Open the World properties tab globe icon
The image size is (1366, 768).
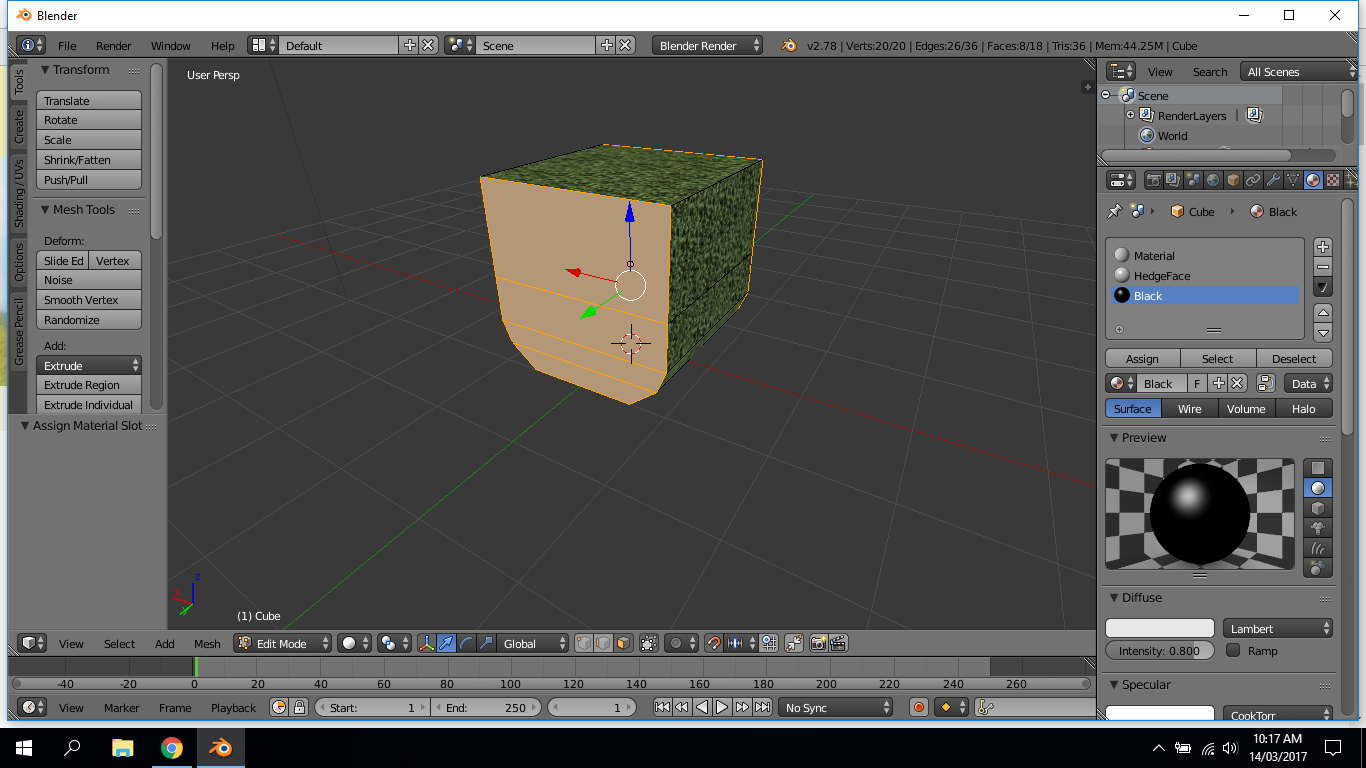1213,180
